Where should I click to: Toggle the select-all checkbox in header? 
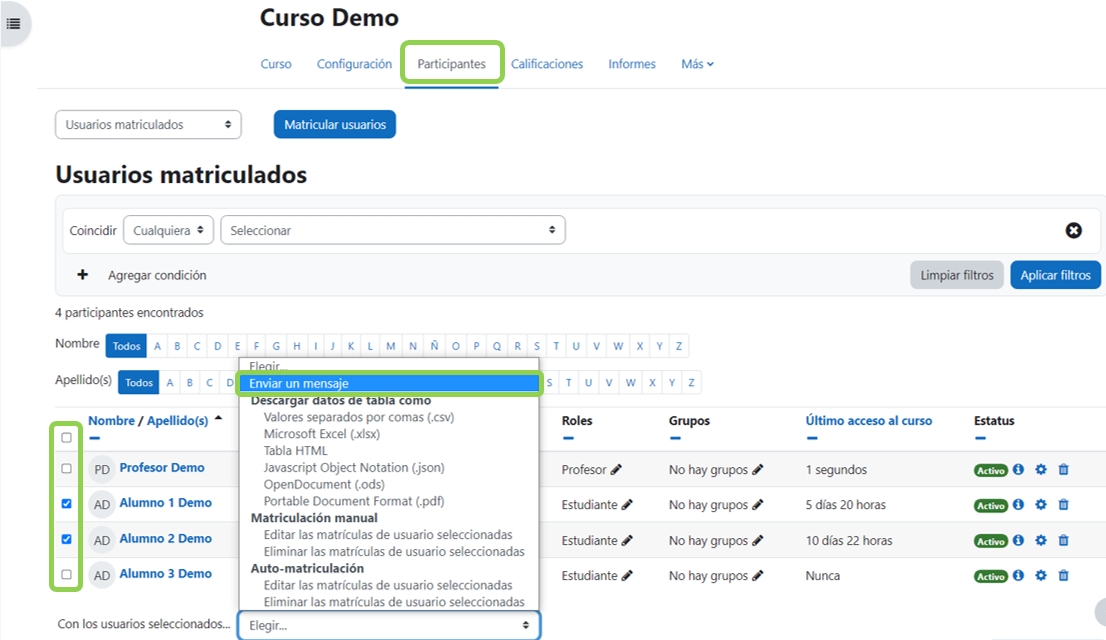[67, 437]
